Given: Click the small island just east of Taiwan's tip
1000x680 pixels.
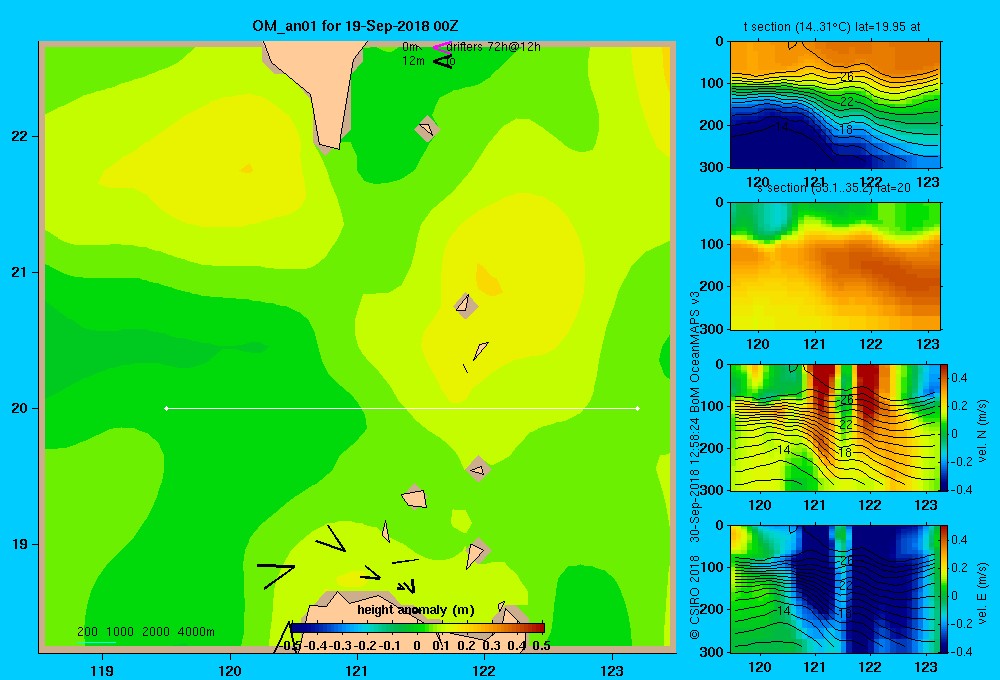Looking at the screenshot, I should pos(427,129).
